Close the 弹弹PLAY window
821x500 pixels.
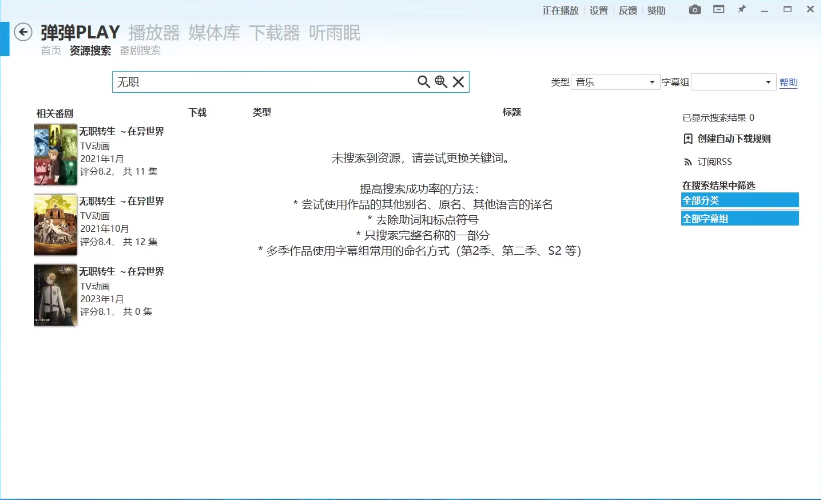pos(810,9)
